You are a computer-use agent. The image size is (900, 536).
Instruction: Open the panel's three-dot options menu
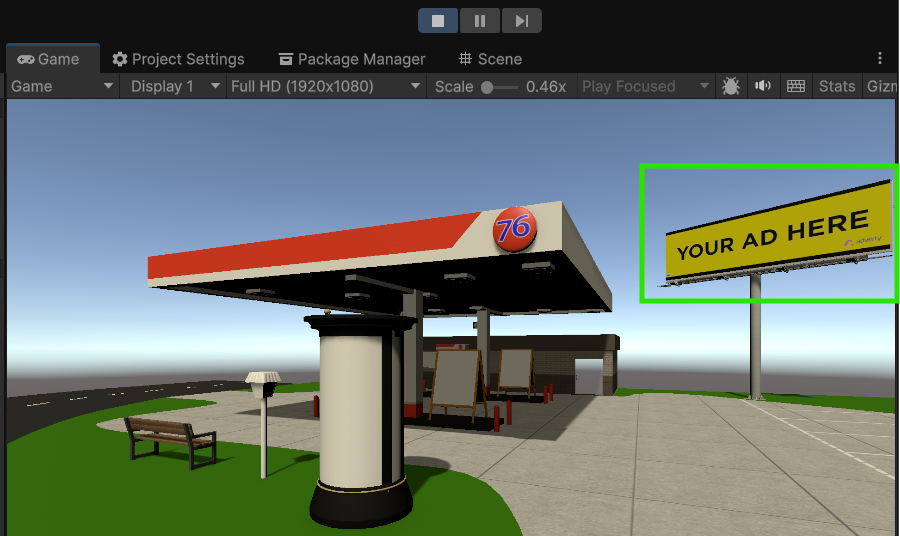(880, 59)
